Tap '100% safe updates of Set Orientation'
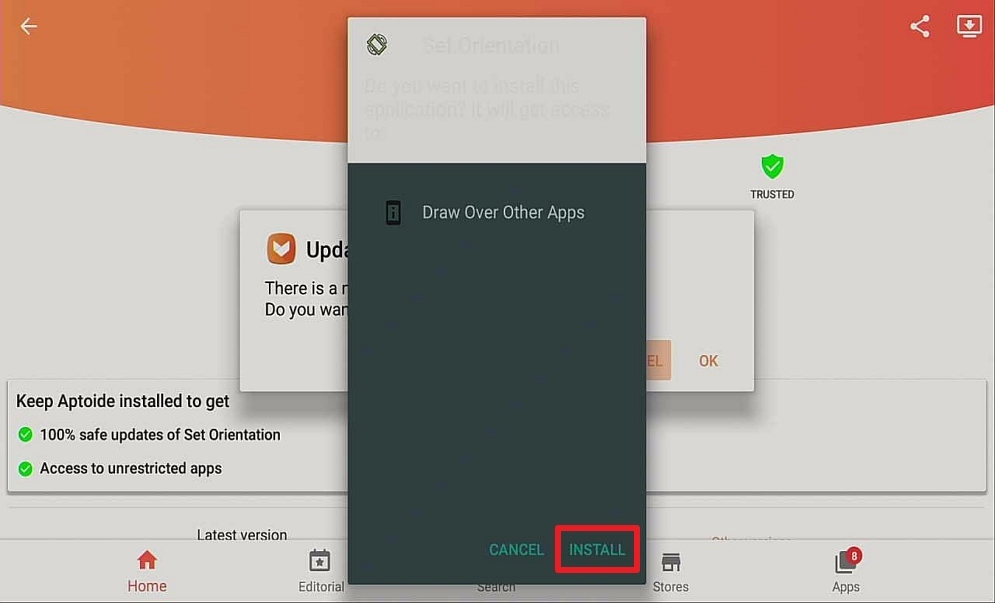 [x=160, y=435]
